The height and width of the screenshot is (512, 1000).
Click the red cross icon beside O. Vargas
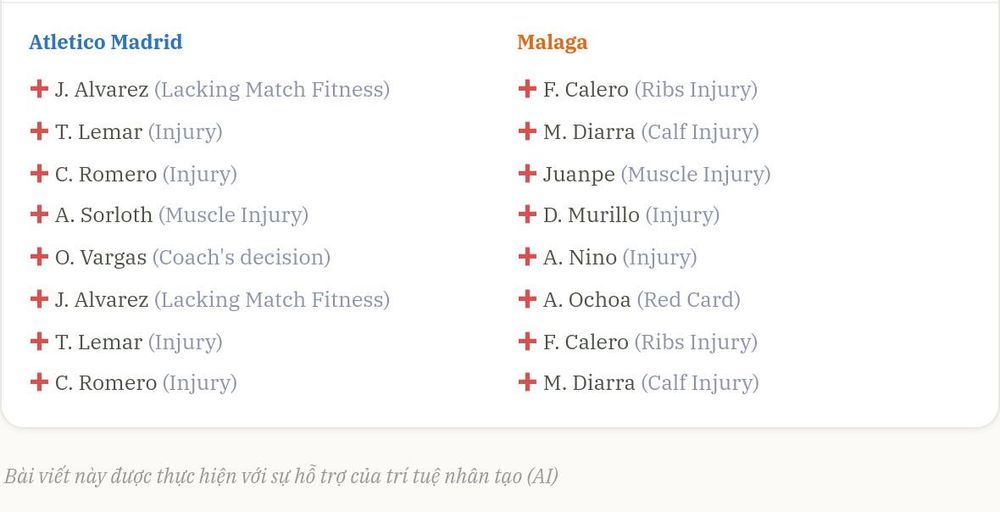point(39,256)
